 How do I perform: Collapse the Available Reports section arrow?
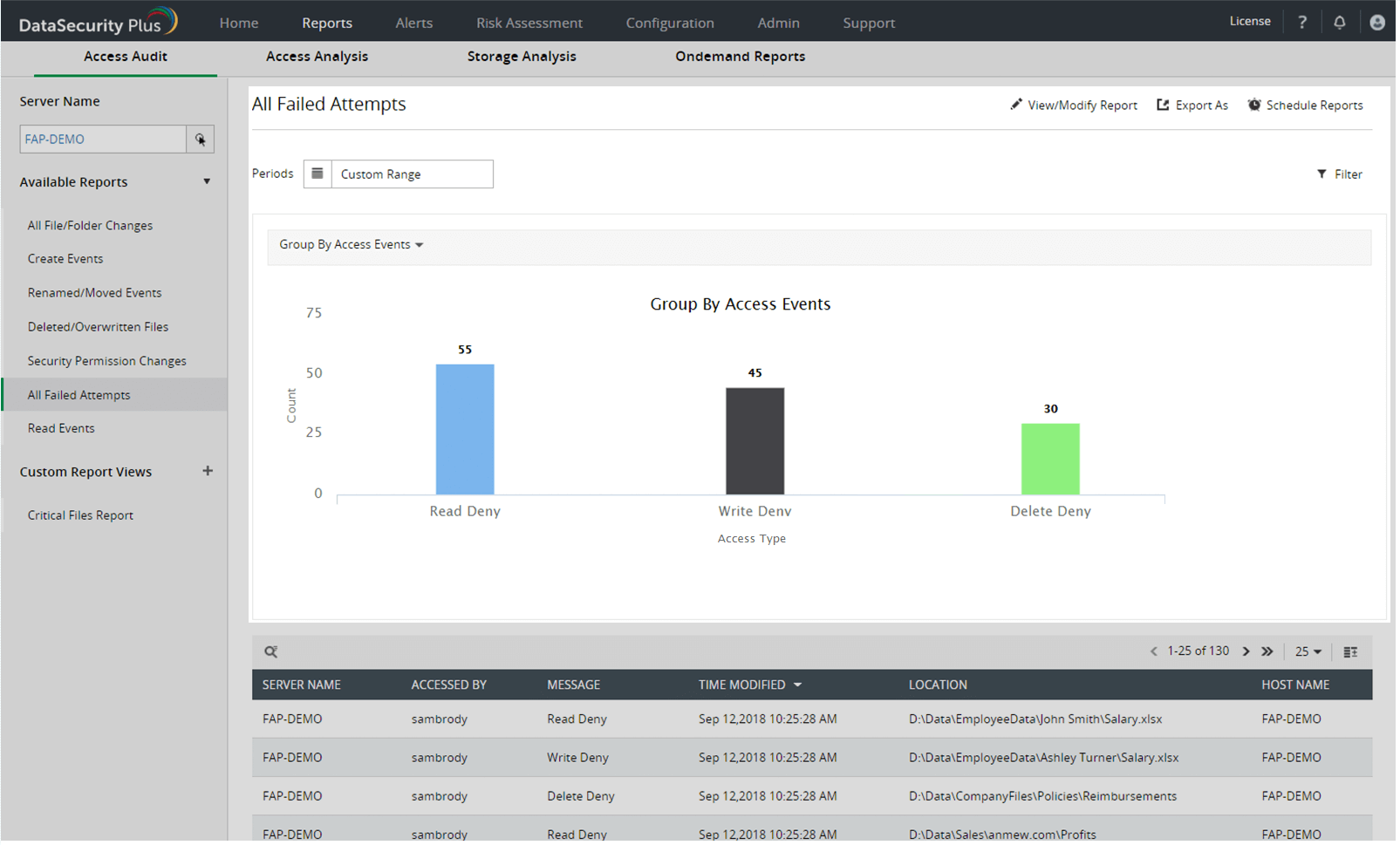(x=208, y=182)
